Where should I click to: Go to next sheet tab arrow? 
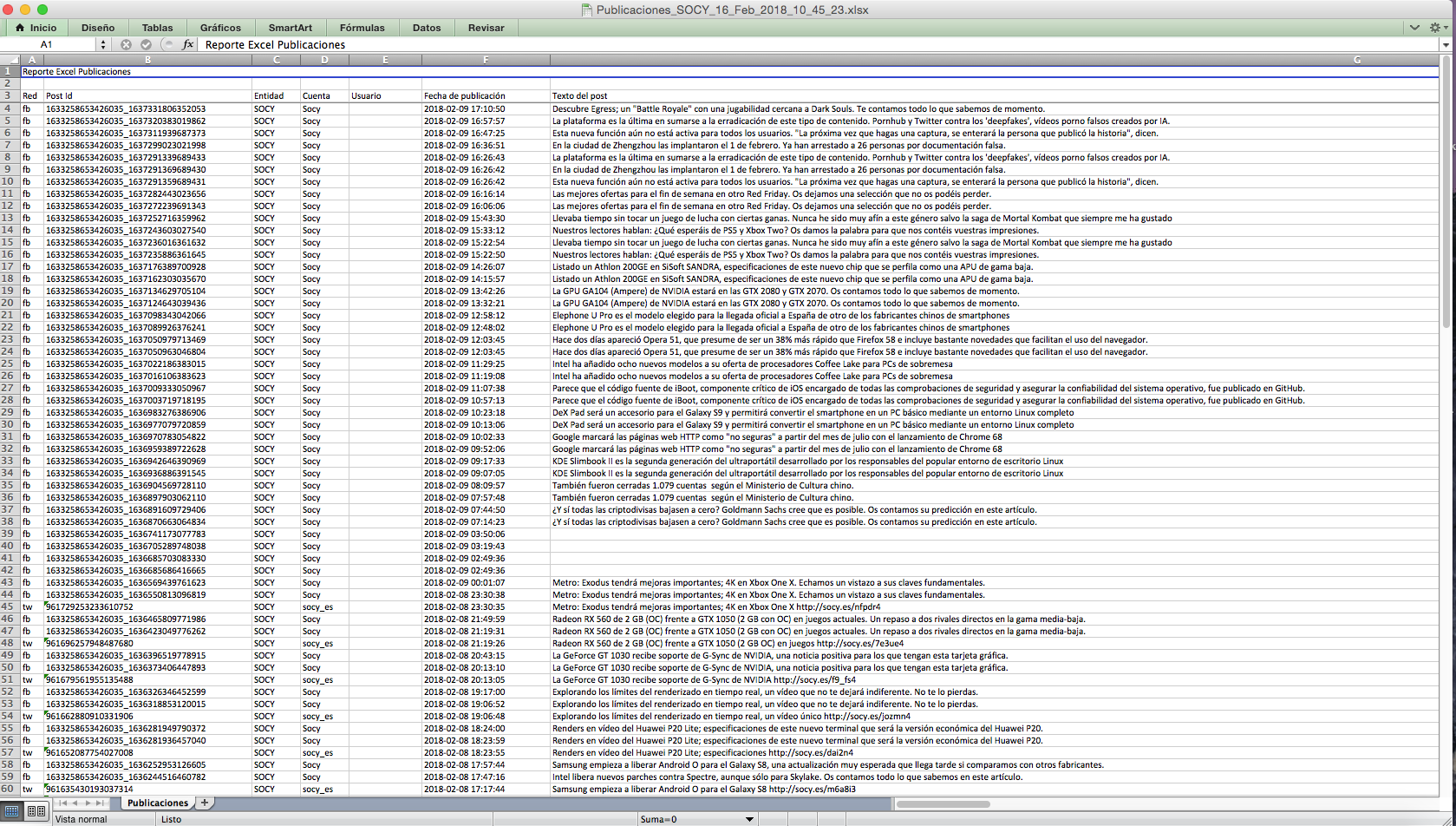click(x=88, y=803)
